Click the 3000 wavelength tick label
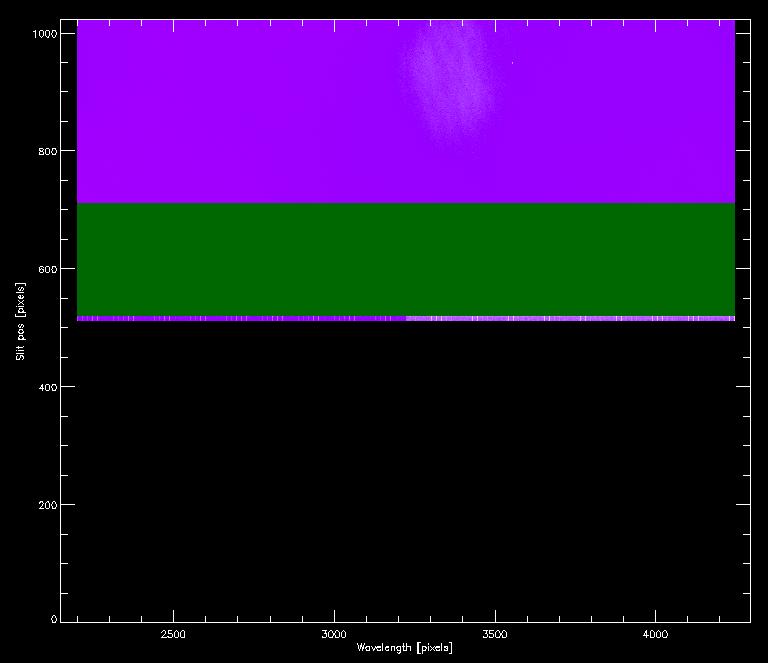The image size is (768, 663). (334, 635)
